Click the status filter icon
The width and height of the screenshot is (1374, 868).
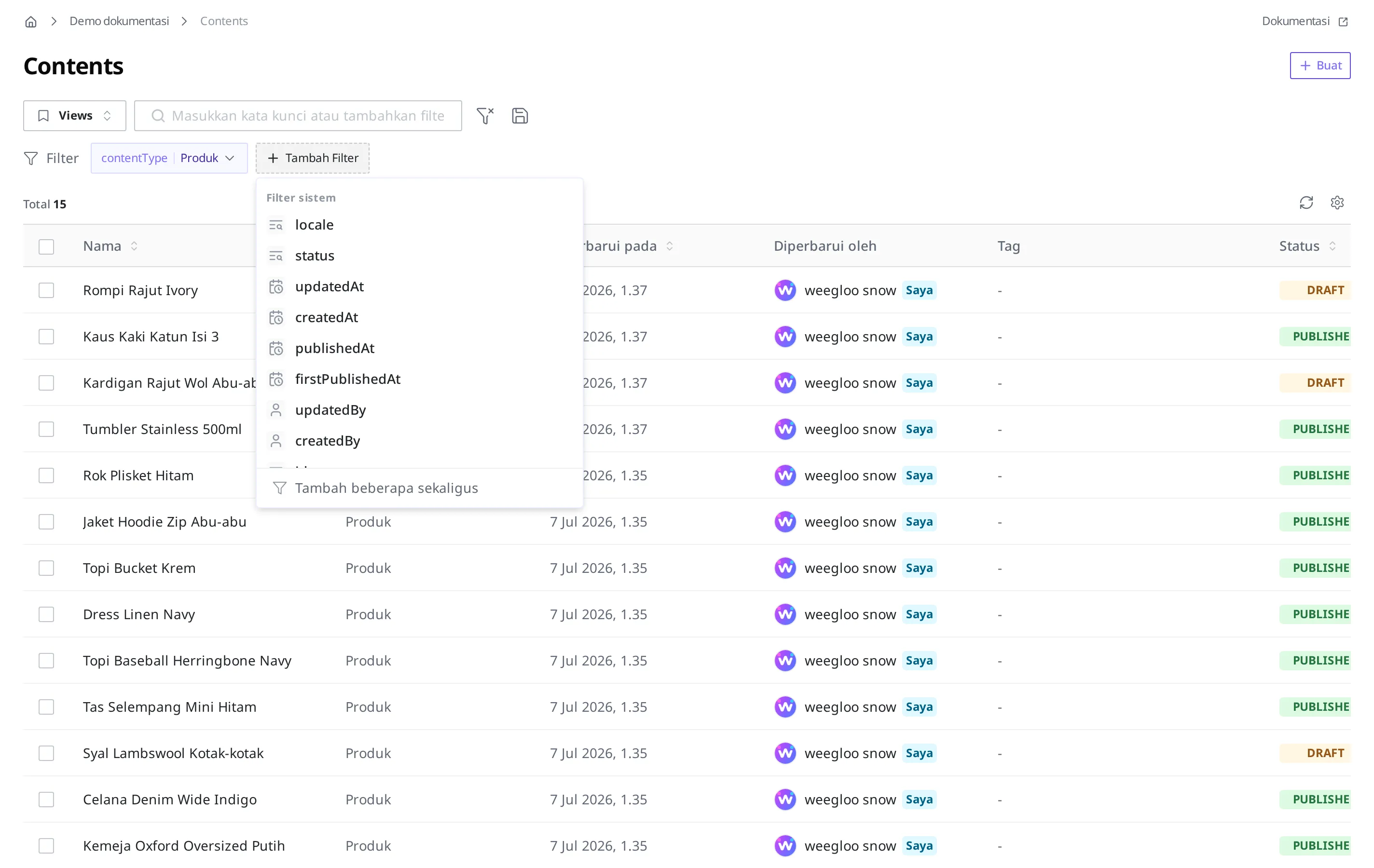[276, 256]
